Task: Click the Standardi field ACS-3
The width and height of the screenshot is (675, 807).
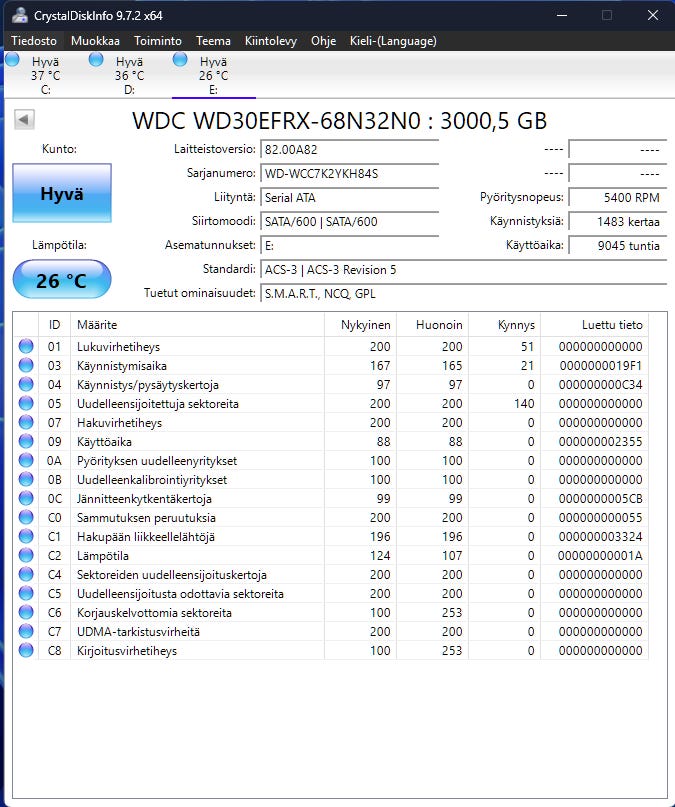Action: pyautogui.click(x=464, y=270)
